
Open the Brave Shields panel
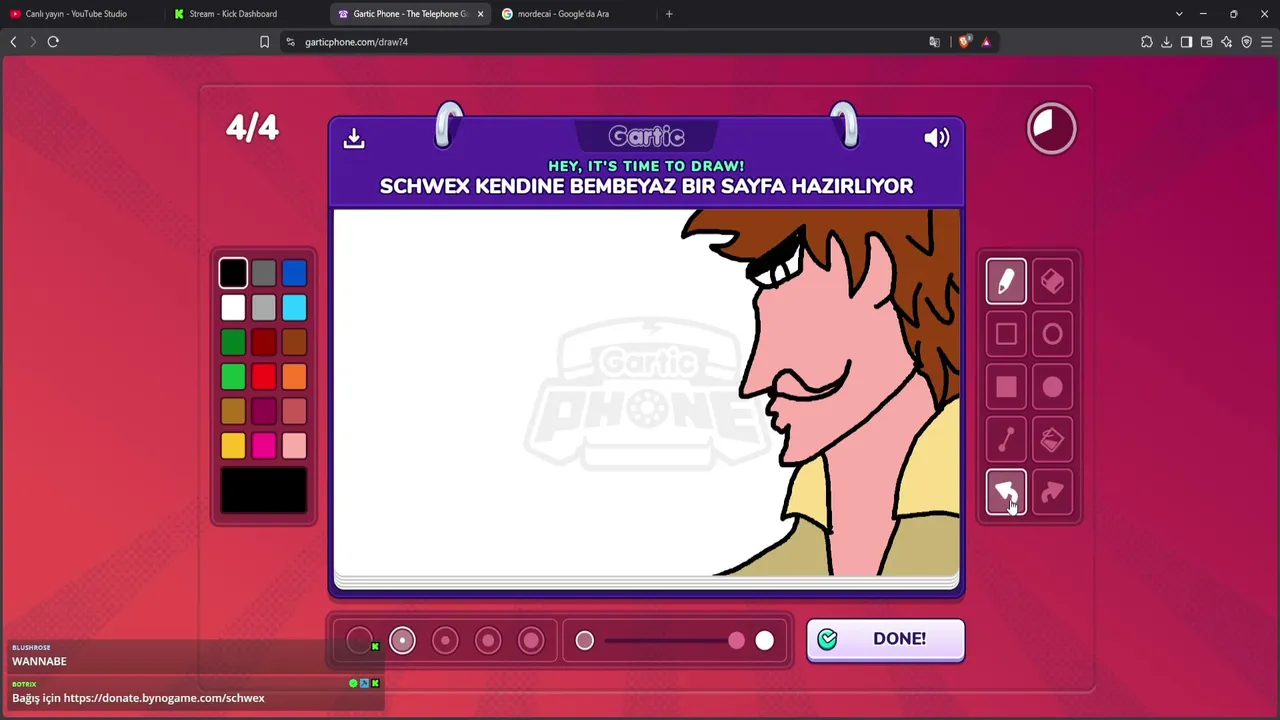[964, 42]
